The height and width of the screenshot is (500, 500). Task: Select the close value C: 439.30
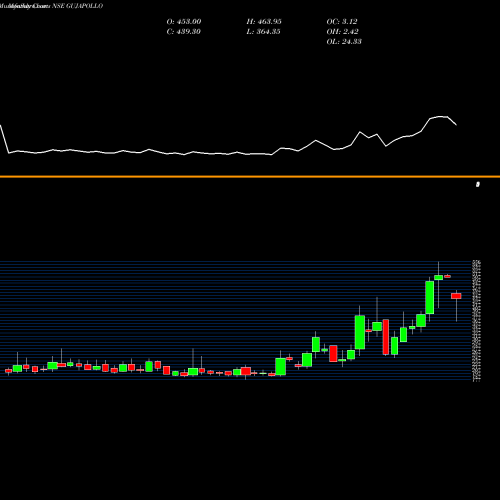(x=183, y=31)
